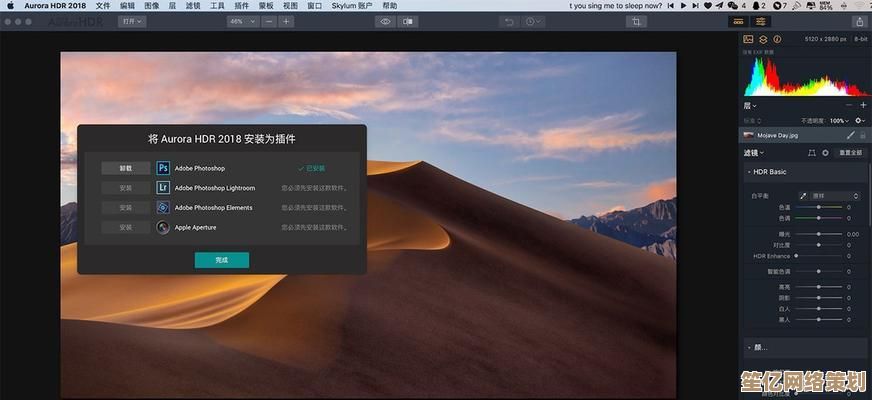Click the previous track icon in menu bar
The height and width of the screenshot is (400, 872).
(x=670, y=6)
